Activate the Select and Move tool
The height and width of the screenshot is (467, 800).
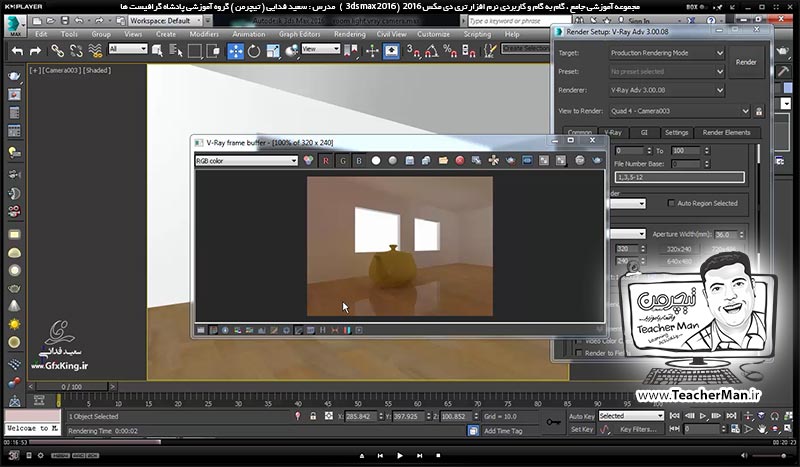[x=235, y=51]
